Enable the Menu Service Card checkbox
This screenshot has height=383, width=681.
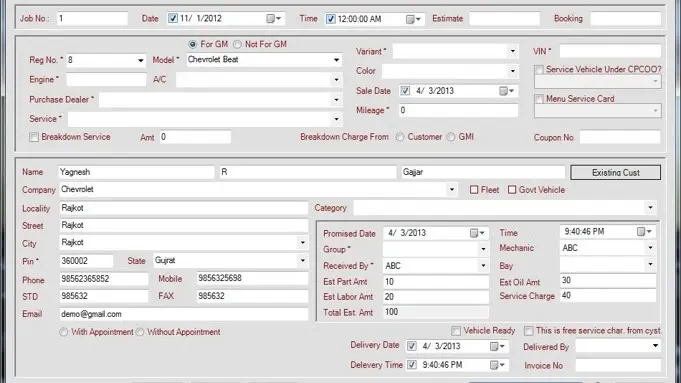pos(539,99)
